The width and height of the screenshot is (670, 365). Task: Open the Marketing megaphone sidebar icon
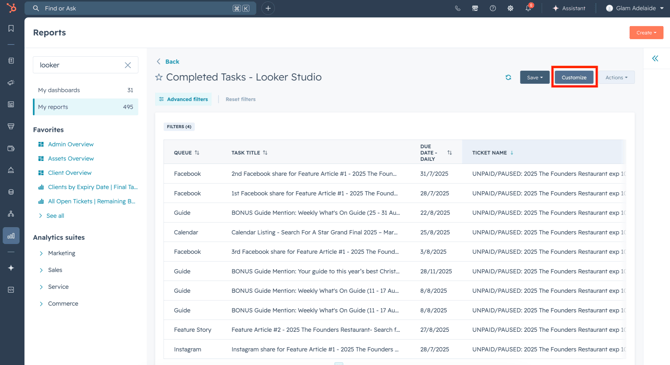[11, 82]
